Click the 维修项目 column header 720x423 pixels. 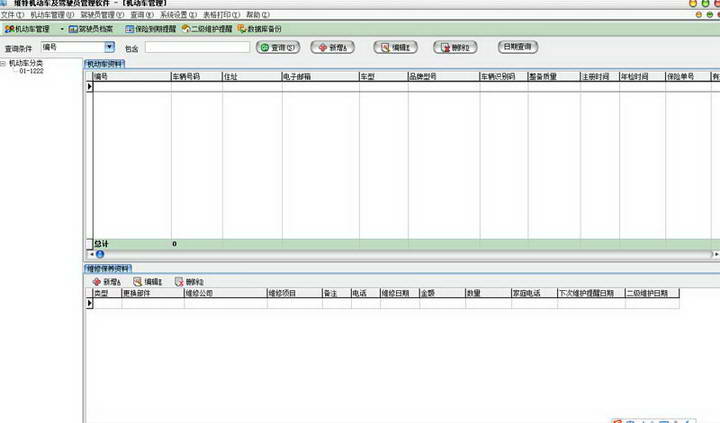(x=294, y=293)
